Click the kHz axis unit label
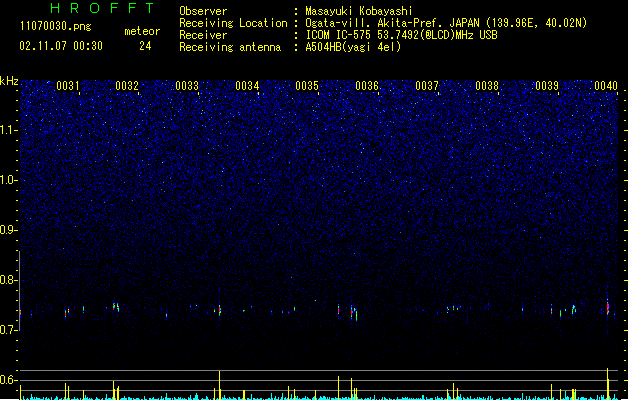Screen dimensions: 629x400 coord(9,81)
